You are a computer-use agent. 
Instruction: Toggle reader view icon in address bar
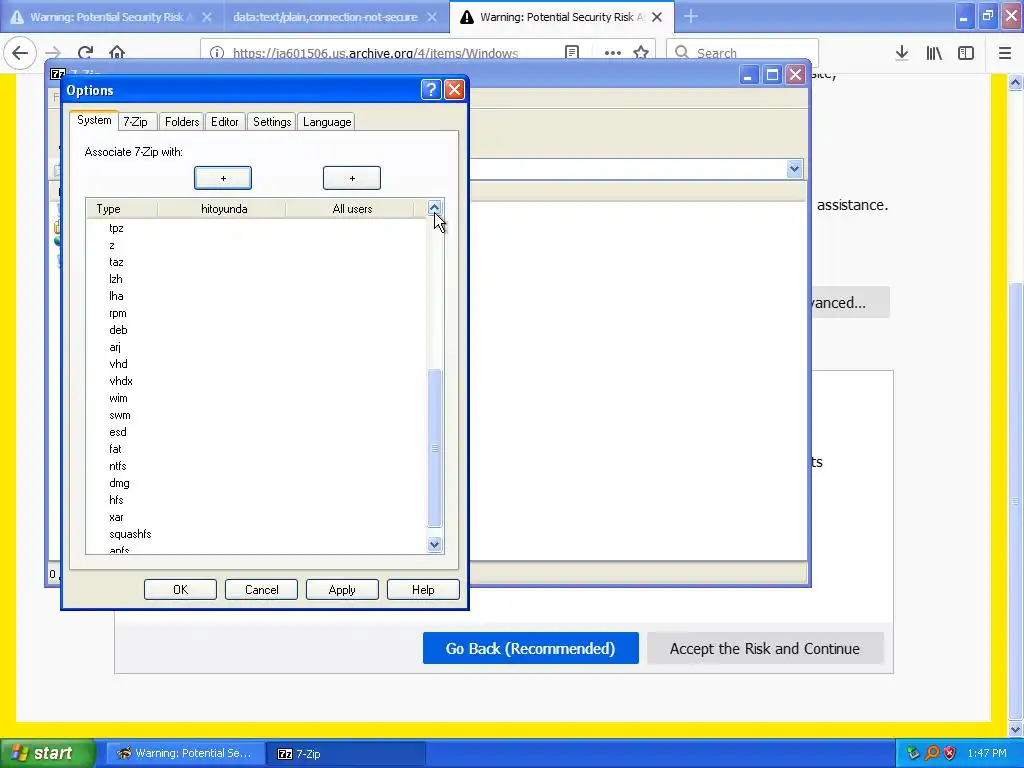[572, 53]
